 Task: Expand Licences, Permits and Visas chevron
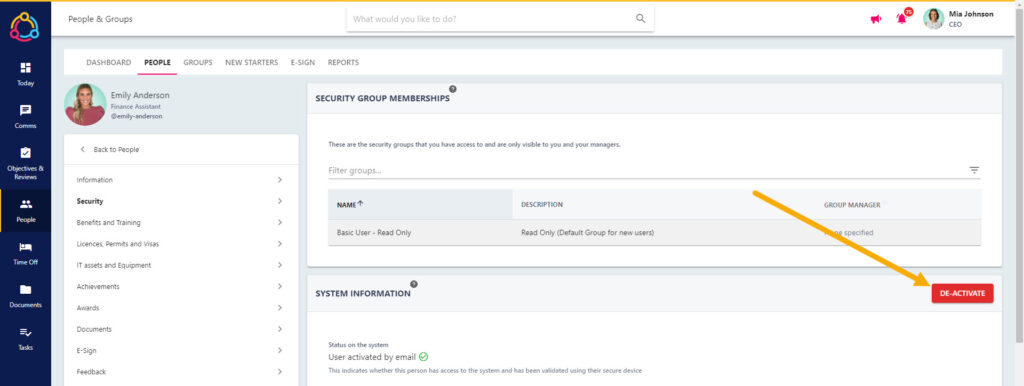[x=280, y=244]
